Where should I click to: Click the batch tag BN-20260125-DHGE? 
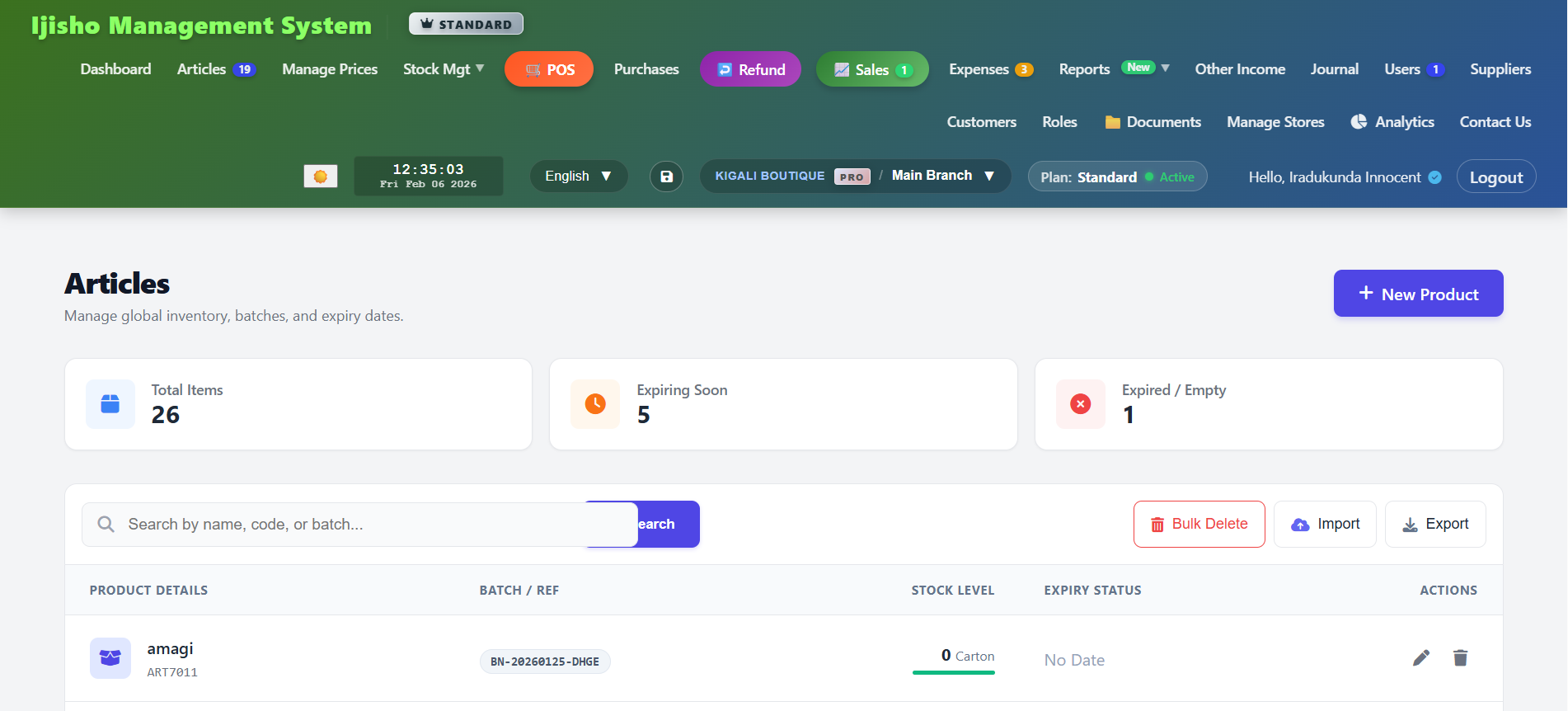[x=545, y=662]
